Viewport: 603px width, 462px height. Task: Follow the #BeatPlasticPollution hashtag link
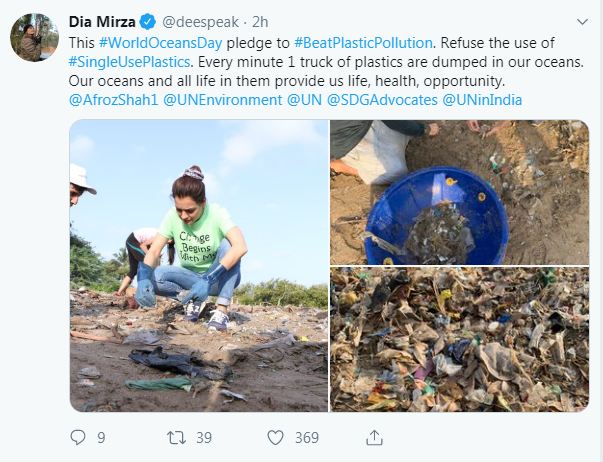click(x=364, y=42)
